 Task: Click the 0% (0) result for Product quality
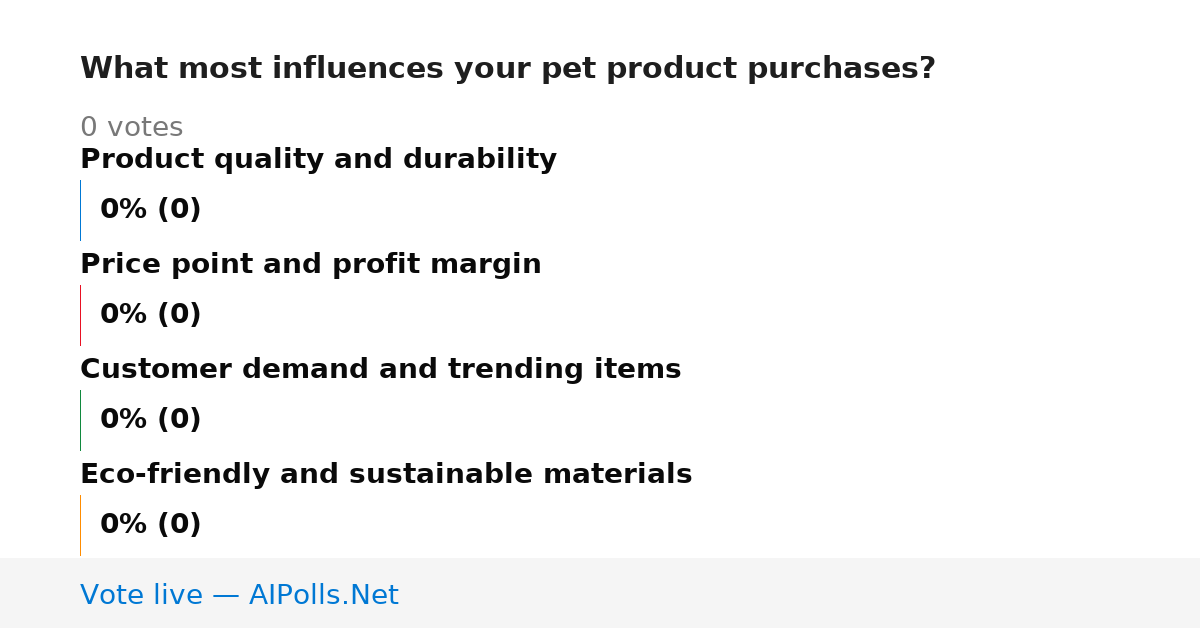coord(151,210)
